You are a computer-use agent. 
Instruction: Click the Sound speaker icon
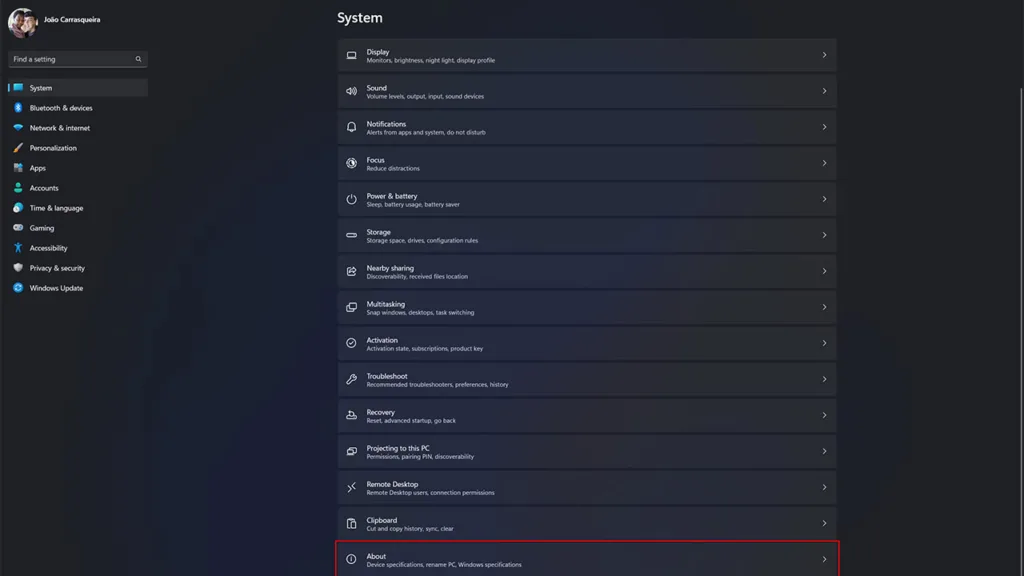pos(351,91)
